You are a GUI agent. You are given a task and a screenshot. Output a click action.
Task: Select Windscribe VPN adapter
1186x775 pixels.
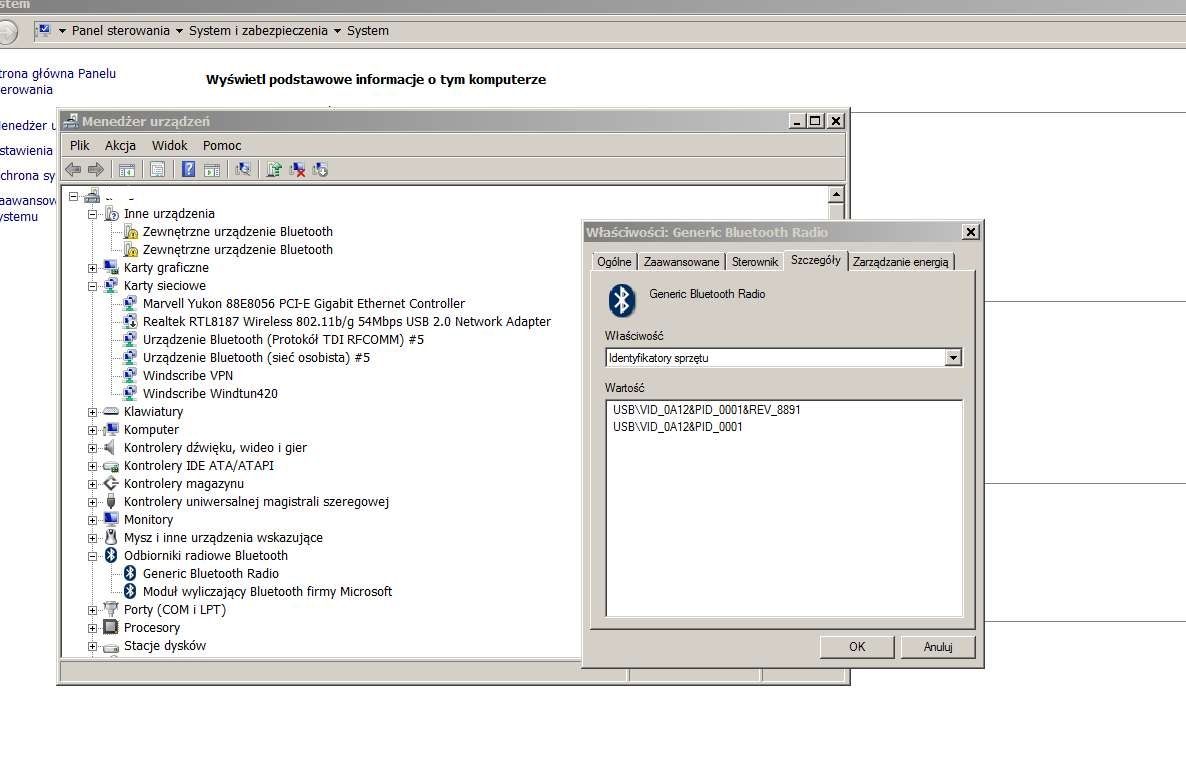tap(188, 376)
